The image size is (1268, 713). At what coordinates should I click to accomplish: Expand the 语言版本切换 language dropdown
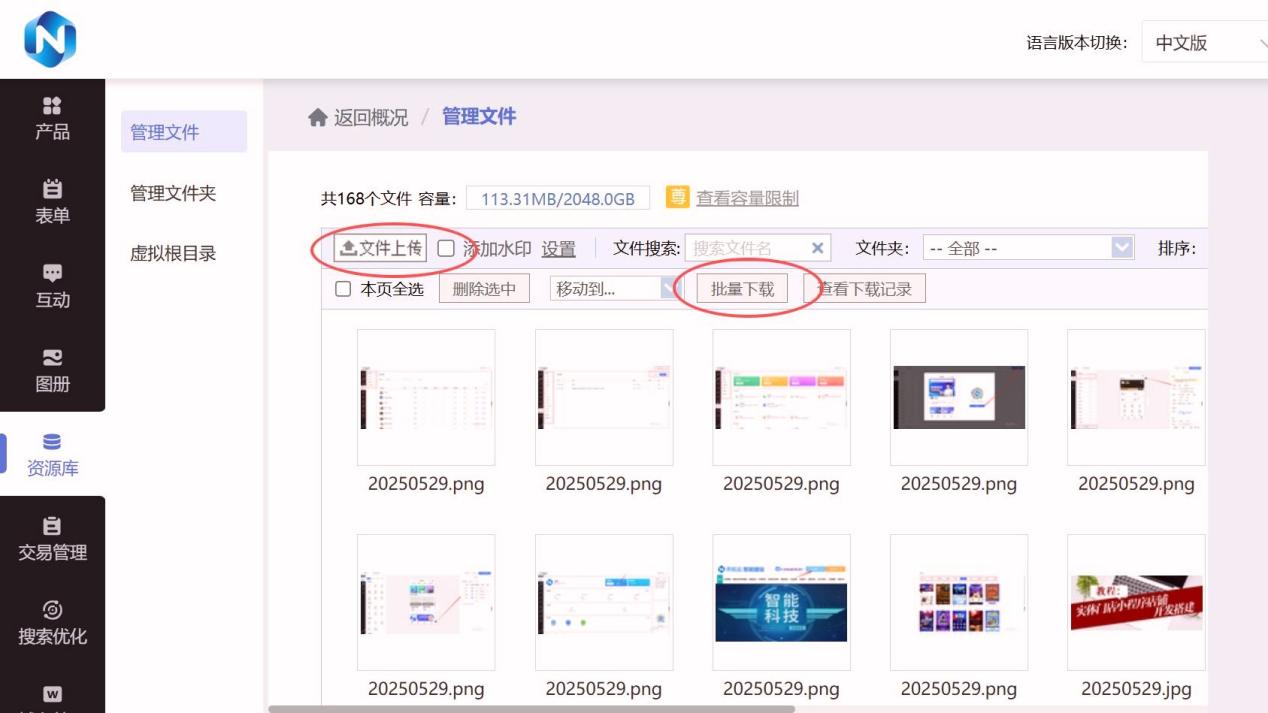pos(1204,43)
